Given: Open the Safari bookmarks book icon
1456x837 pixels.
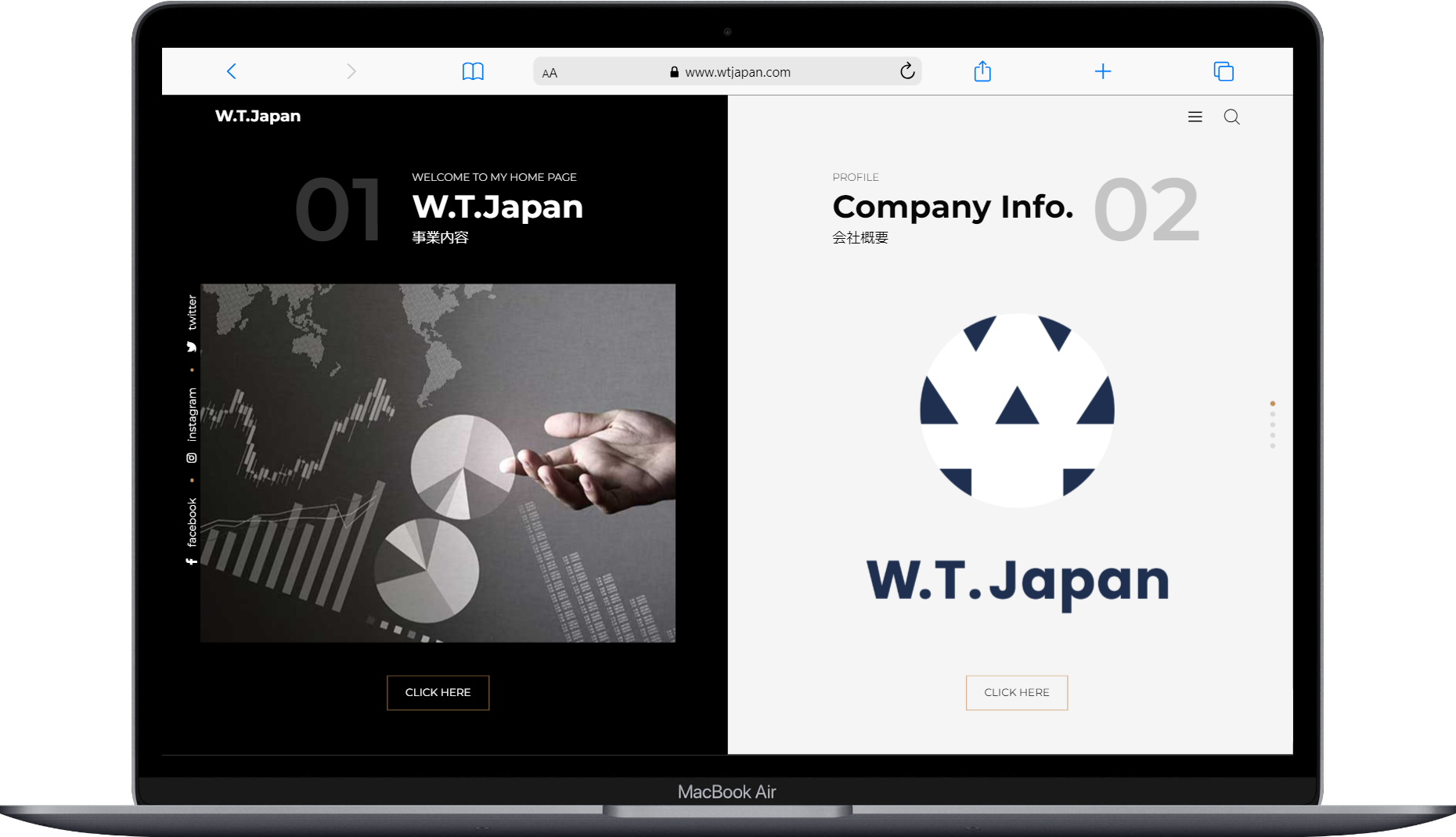Looking at the screenshot, I should click(473, 71).
